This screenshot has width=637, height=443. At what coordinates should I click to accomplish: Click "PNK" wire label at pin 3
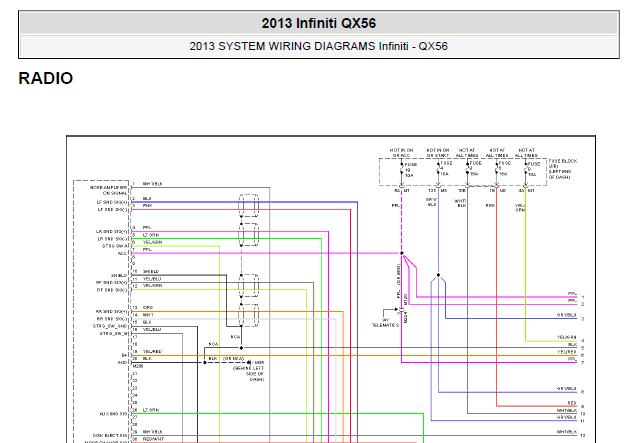click(147, 206)
